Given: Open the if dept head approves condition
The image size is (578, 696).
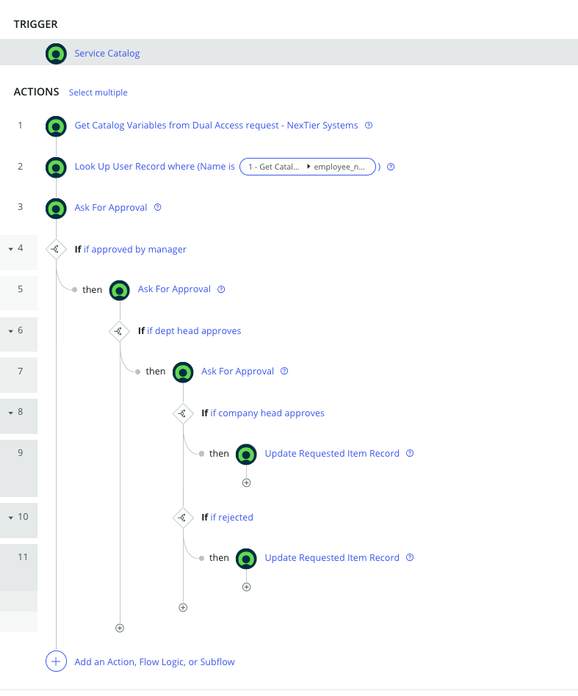Looking at the screenshot, I should coord(194,331).
